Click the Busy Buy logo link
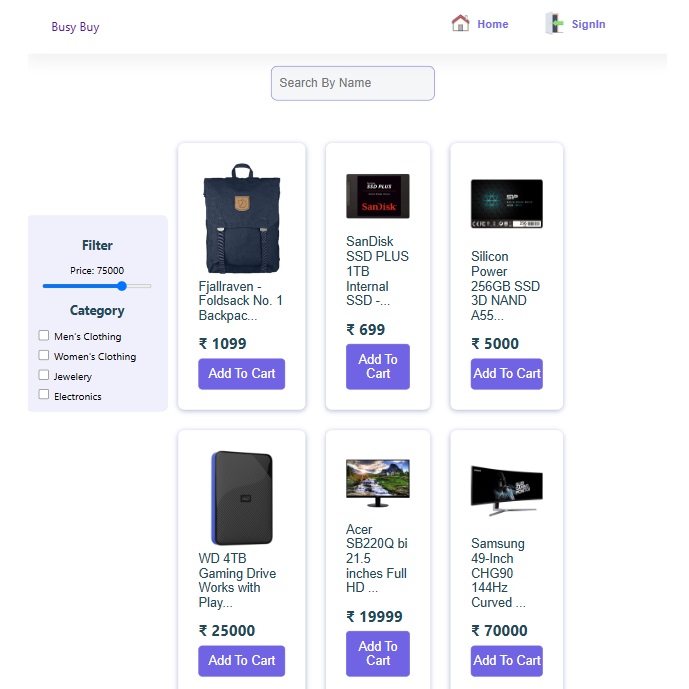 click(75, 27)
